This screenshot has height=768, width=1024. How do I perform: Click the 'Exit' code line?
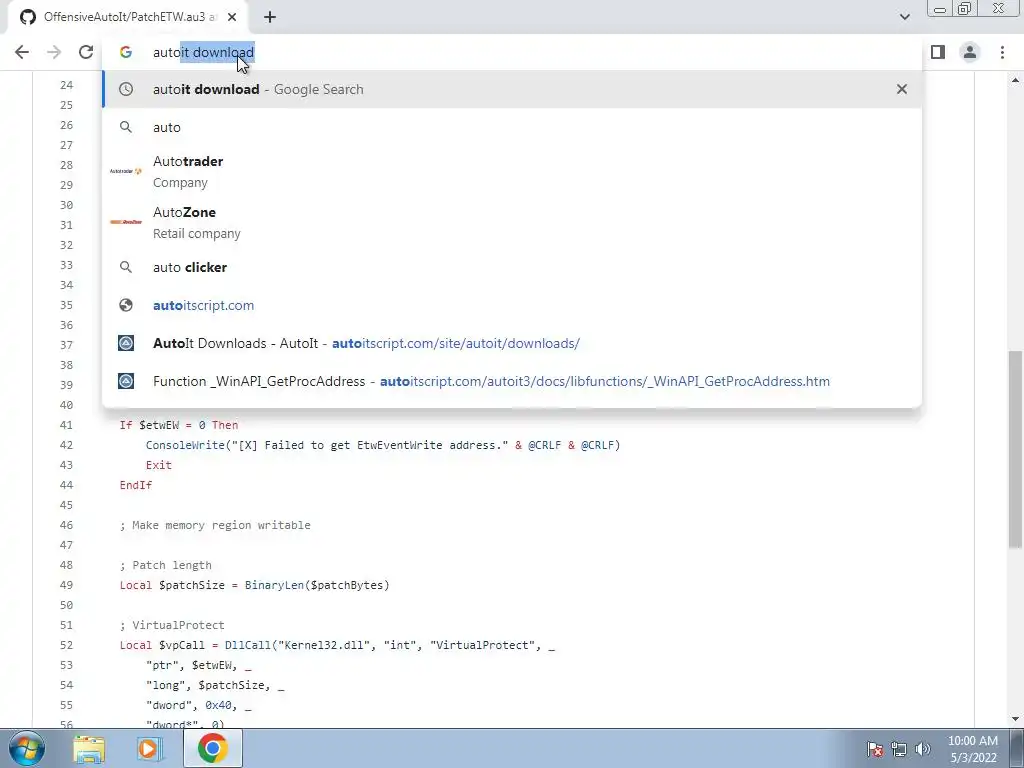point(159,465)
